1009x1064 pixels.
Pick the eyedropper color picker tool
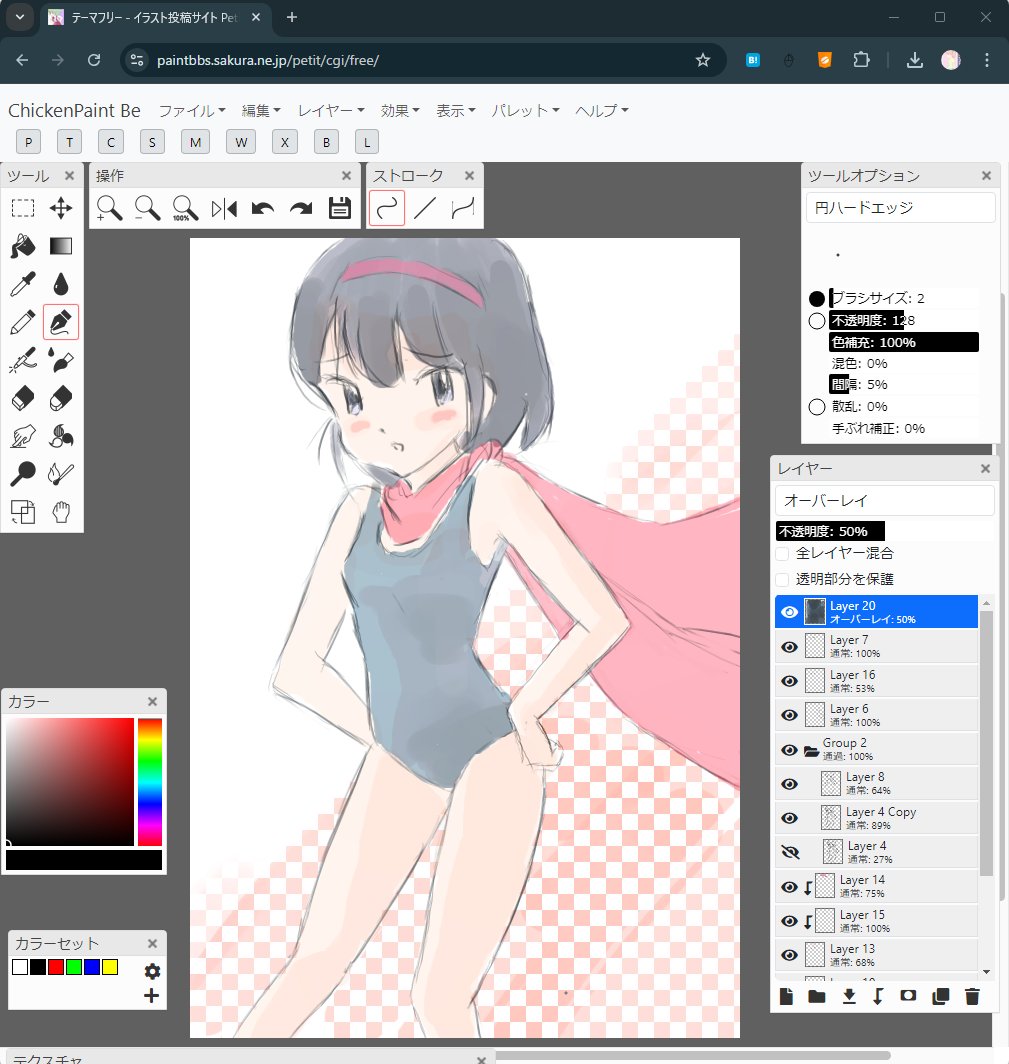click(23, 284)
